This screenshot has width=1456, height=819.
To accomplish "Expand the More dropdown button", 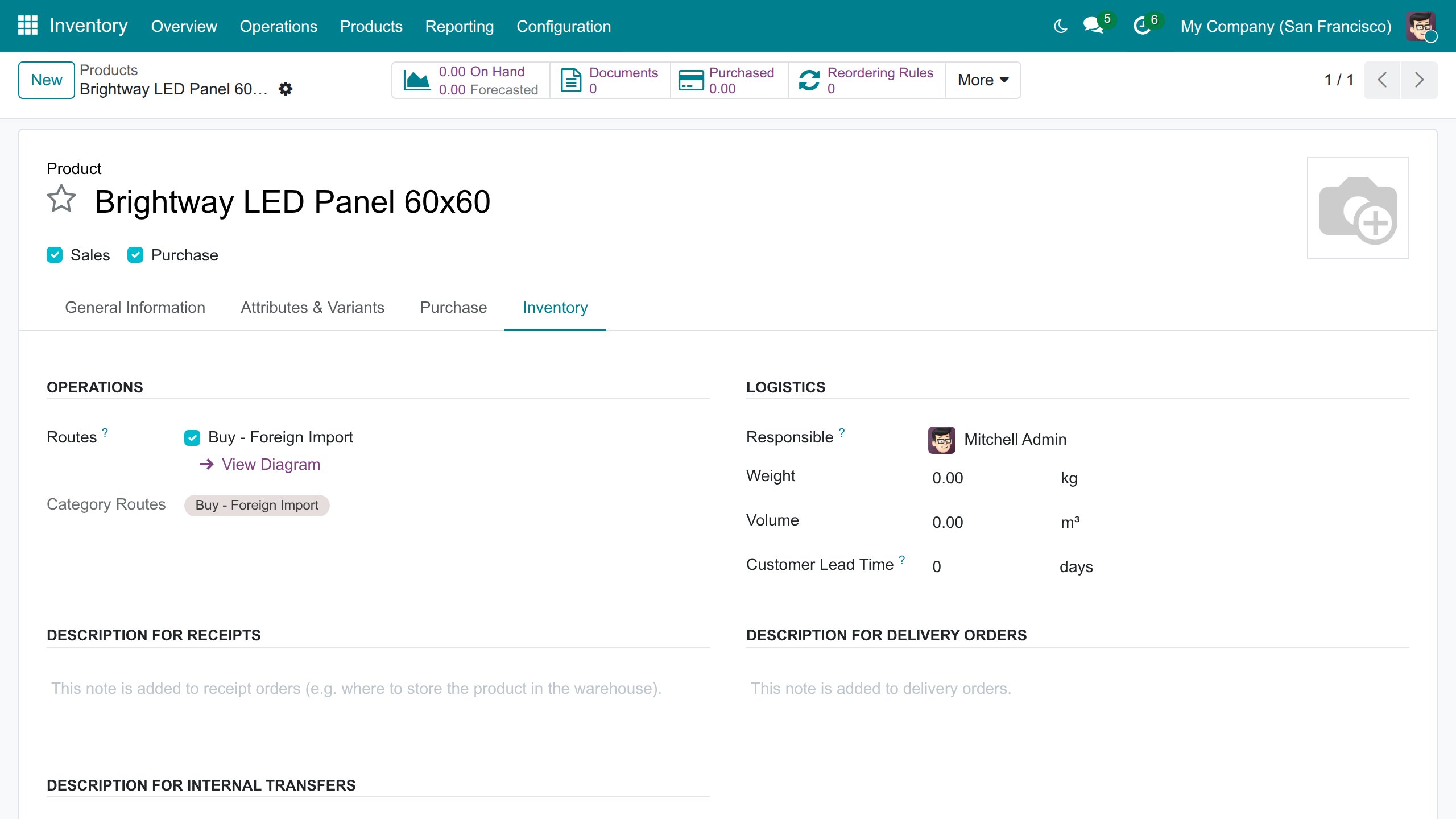I will [x=983, y=80].
